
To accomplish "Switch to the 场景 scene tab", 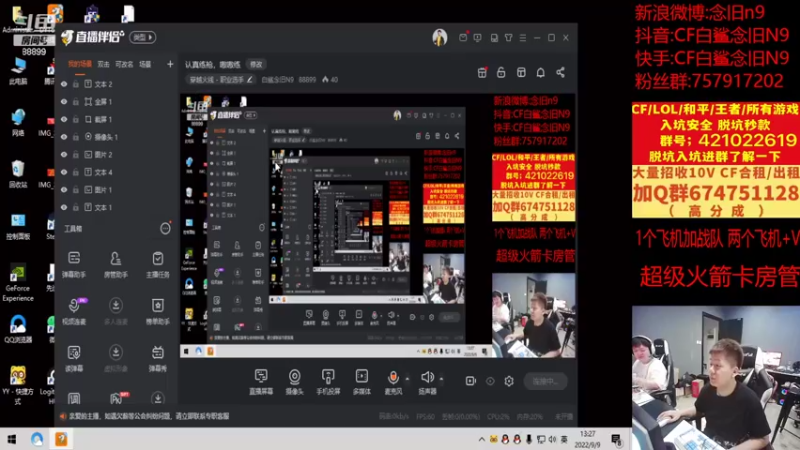I will tap(145, 64).
